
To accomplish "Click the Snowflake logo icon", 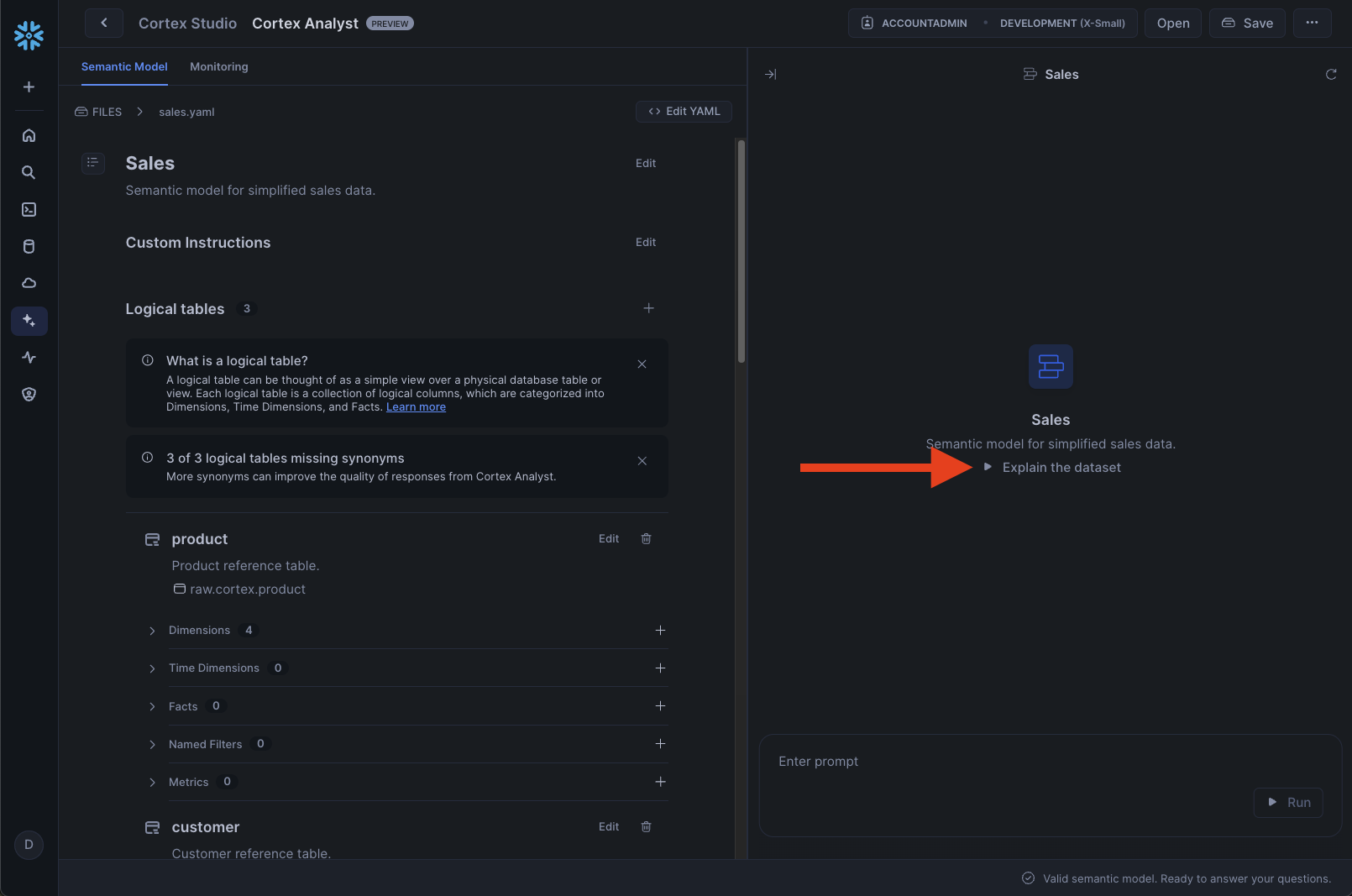I will (x=29, y=35).
